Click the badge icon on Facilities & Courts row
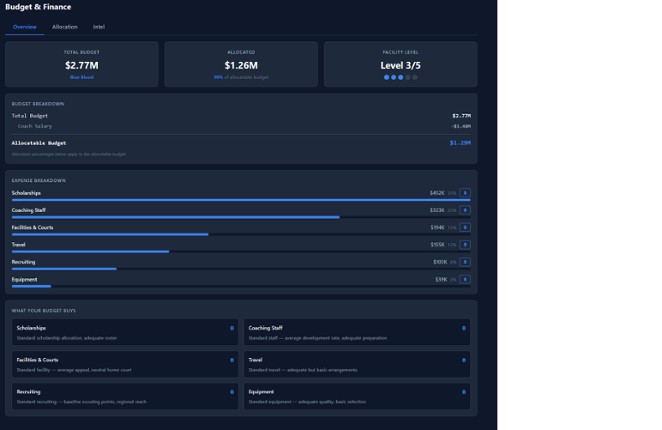Image resolution: width=662 pixels, height=430 pixels. (x=465, y=227)
